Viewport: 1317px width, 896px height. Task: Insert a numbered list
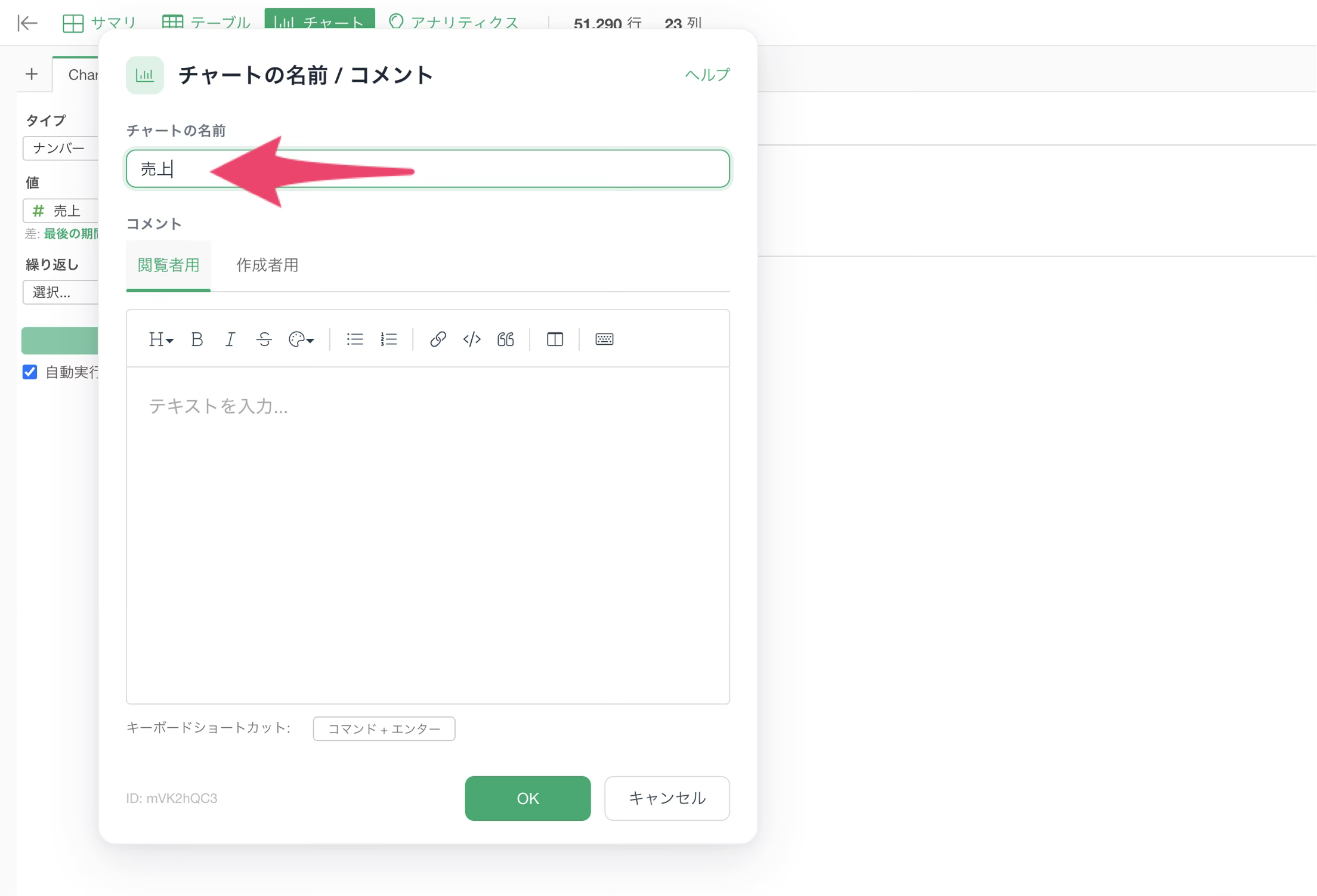tap(389, 339)
